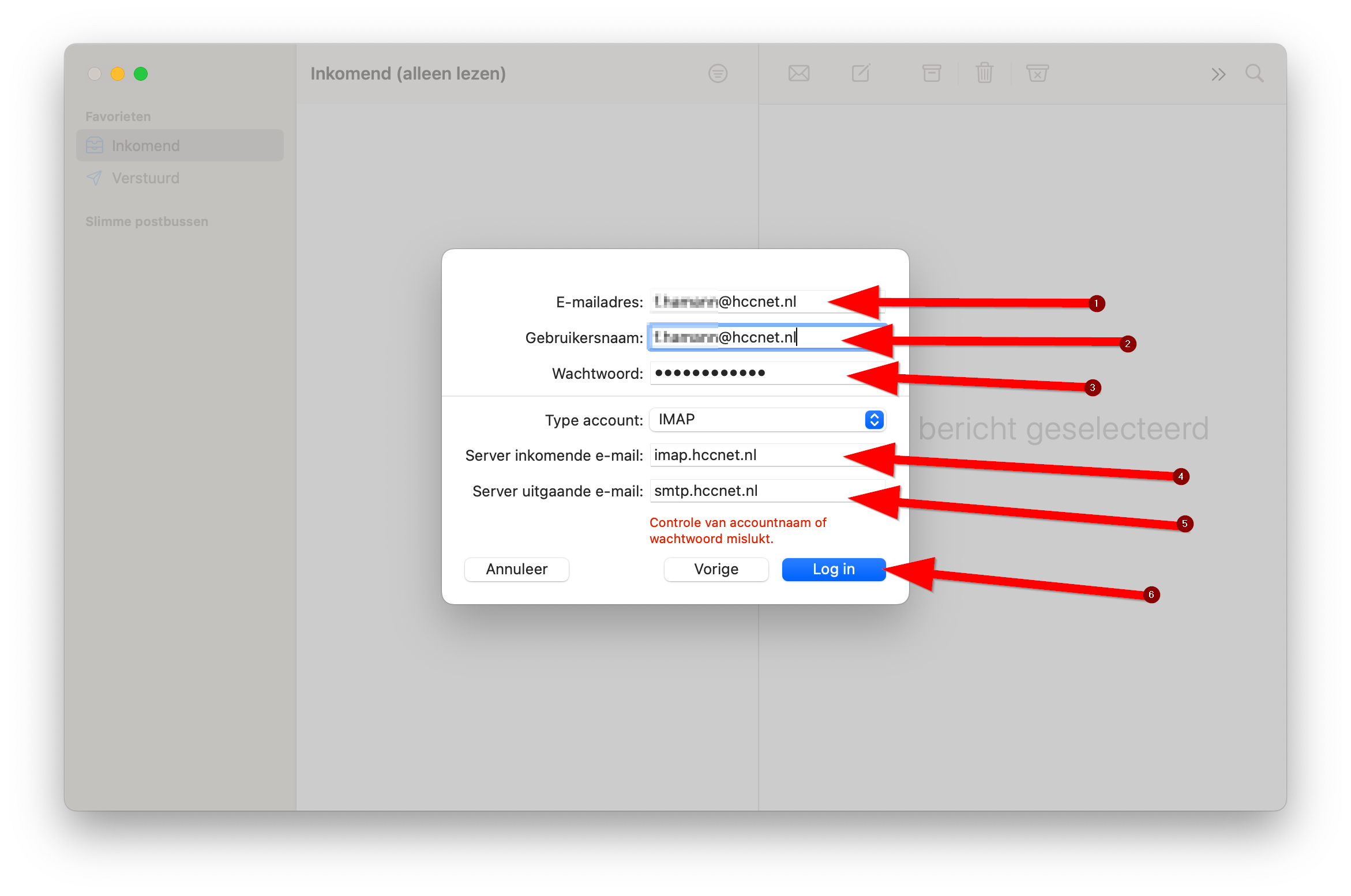Compose a new message
1351x896 pixels.
[x=860, y=73]
